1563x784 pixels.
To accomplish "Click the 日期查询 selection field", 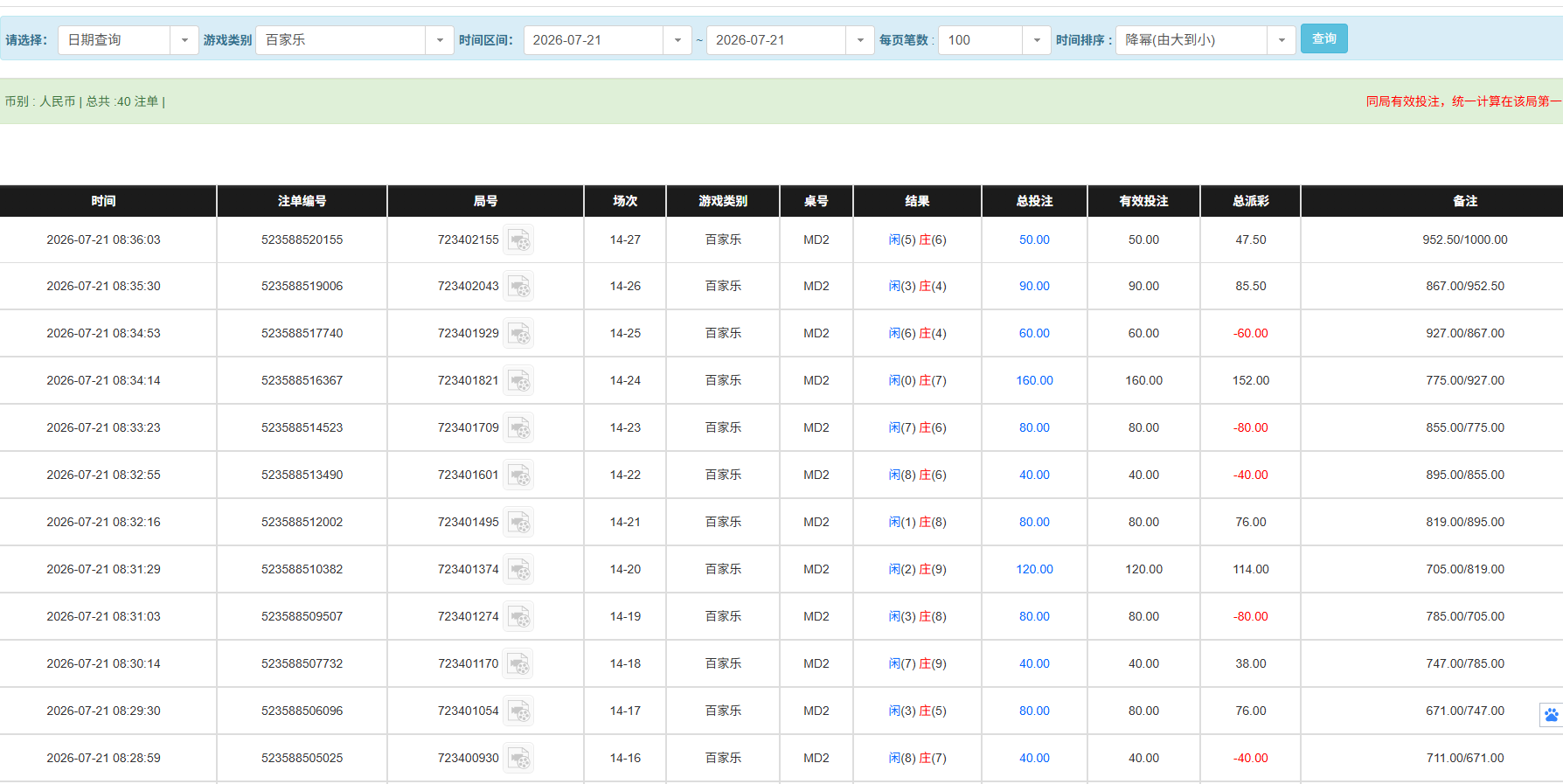I will pos(115,40).
